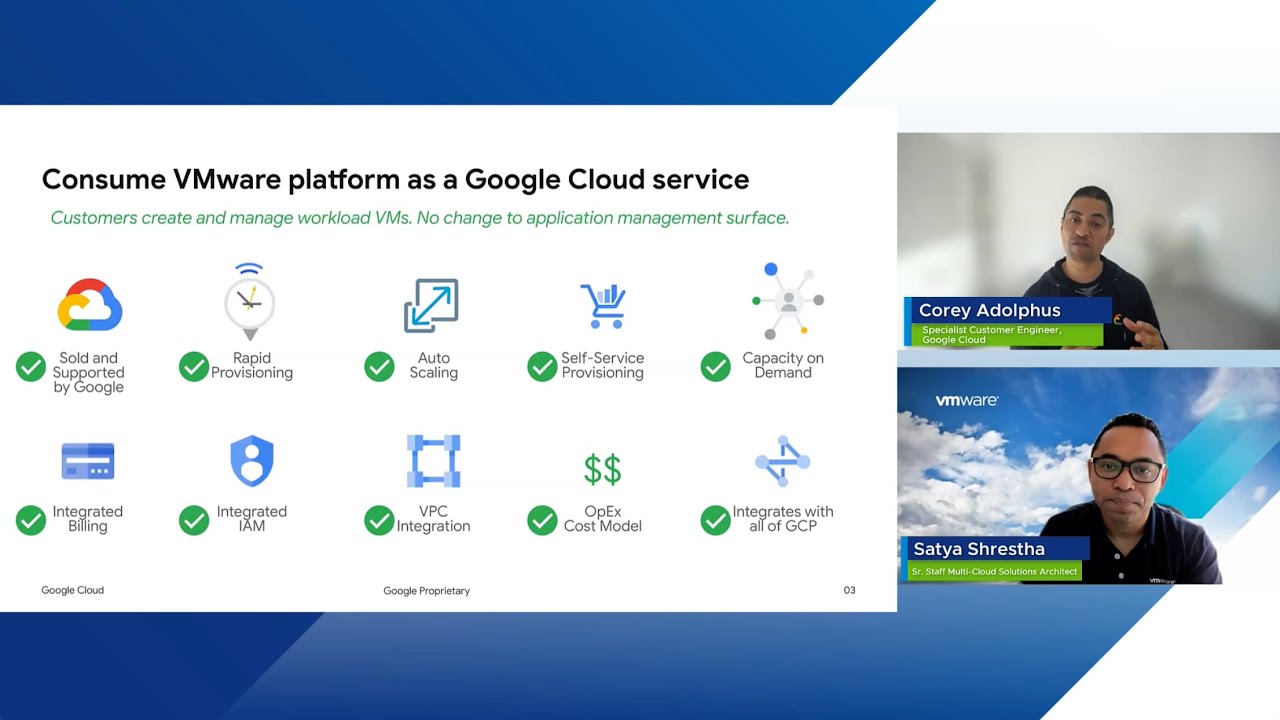This screenshot has height=720, width=1280.
Task: Click the Corey Adolphus name banner
Action: 1005,311
